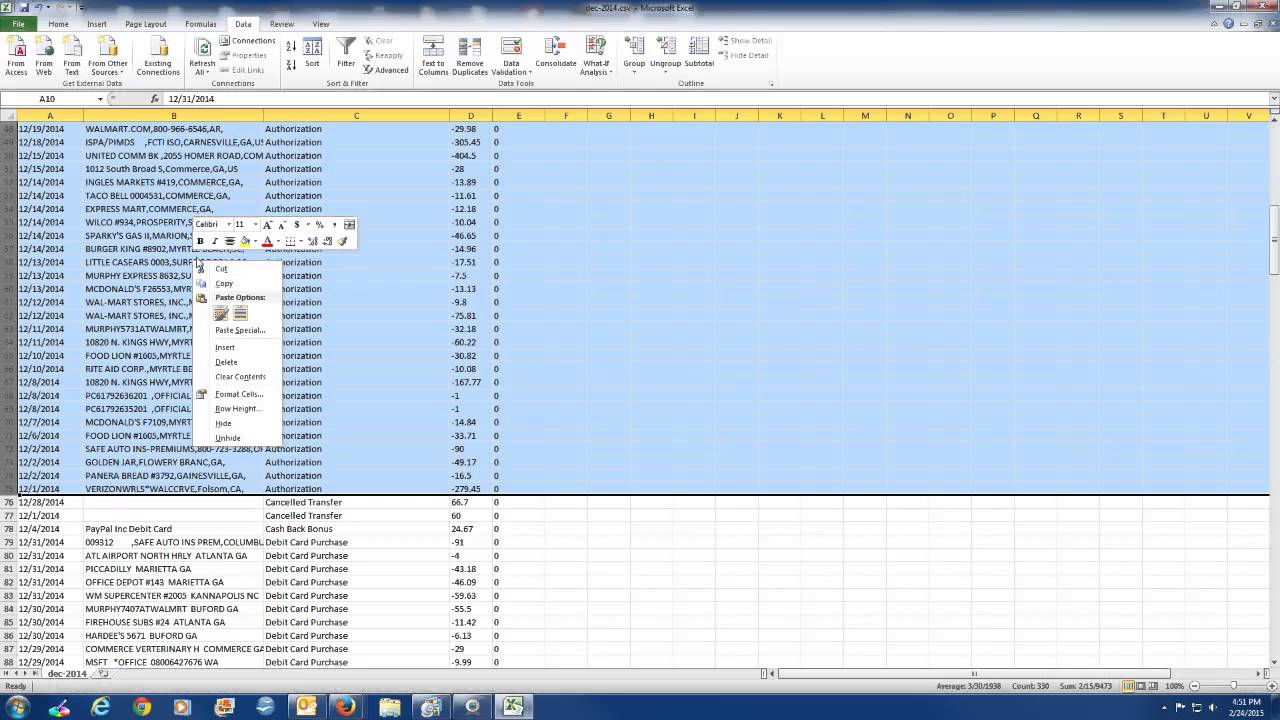Viewport: 1280px width, 720px height.
Task: Select column D header
Action: [x=470, y=116]
